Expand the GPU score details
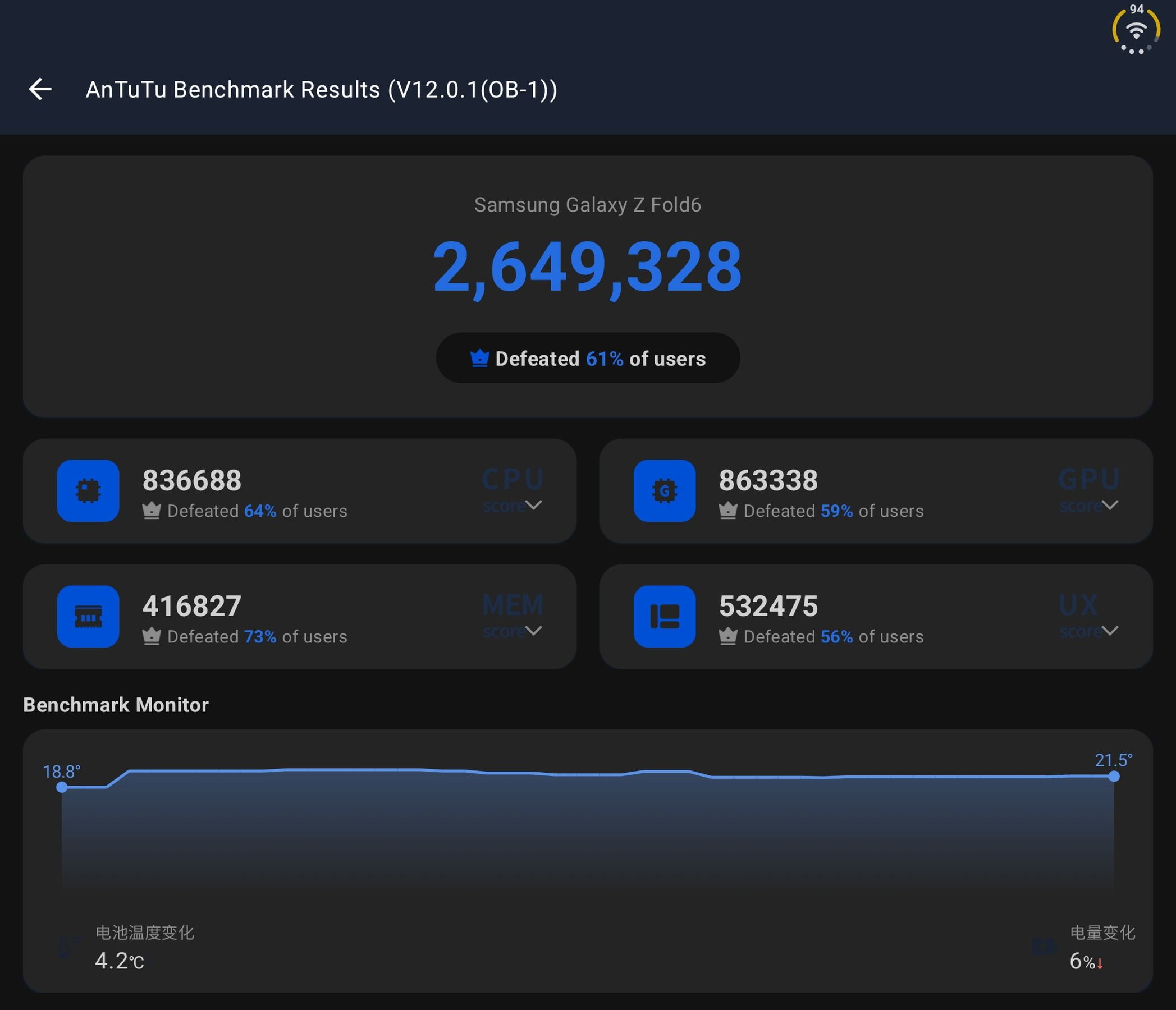 coord(1110,504)
